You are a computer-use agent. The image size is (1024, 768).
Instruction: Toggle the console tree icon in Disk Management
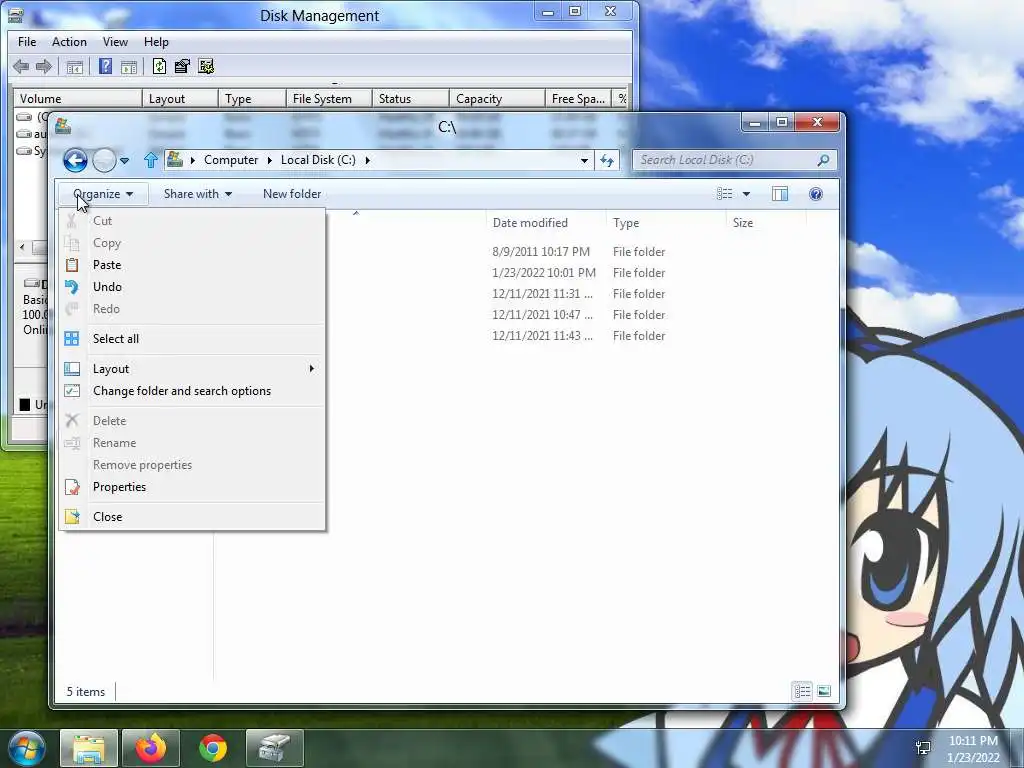pyautogui.click(x=74, y=67)
